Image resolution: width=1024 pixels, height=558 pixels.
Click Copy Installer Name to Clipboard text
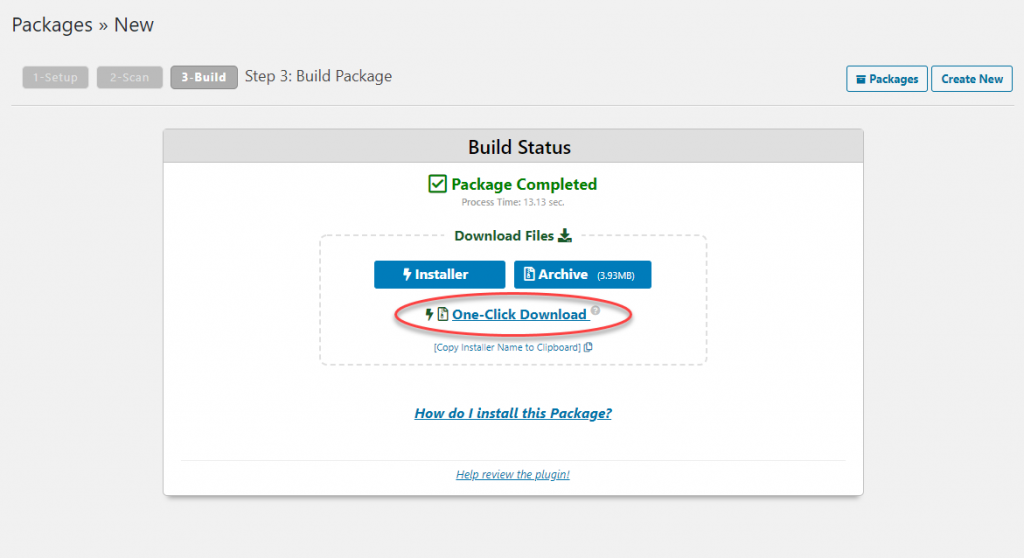point(507,348)
